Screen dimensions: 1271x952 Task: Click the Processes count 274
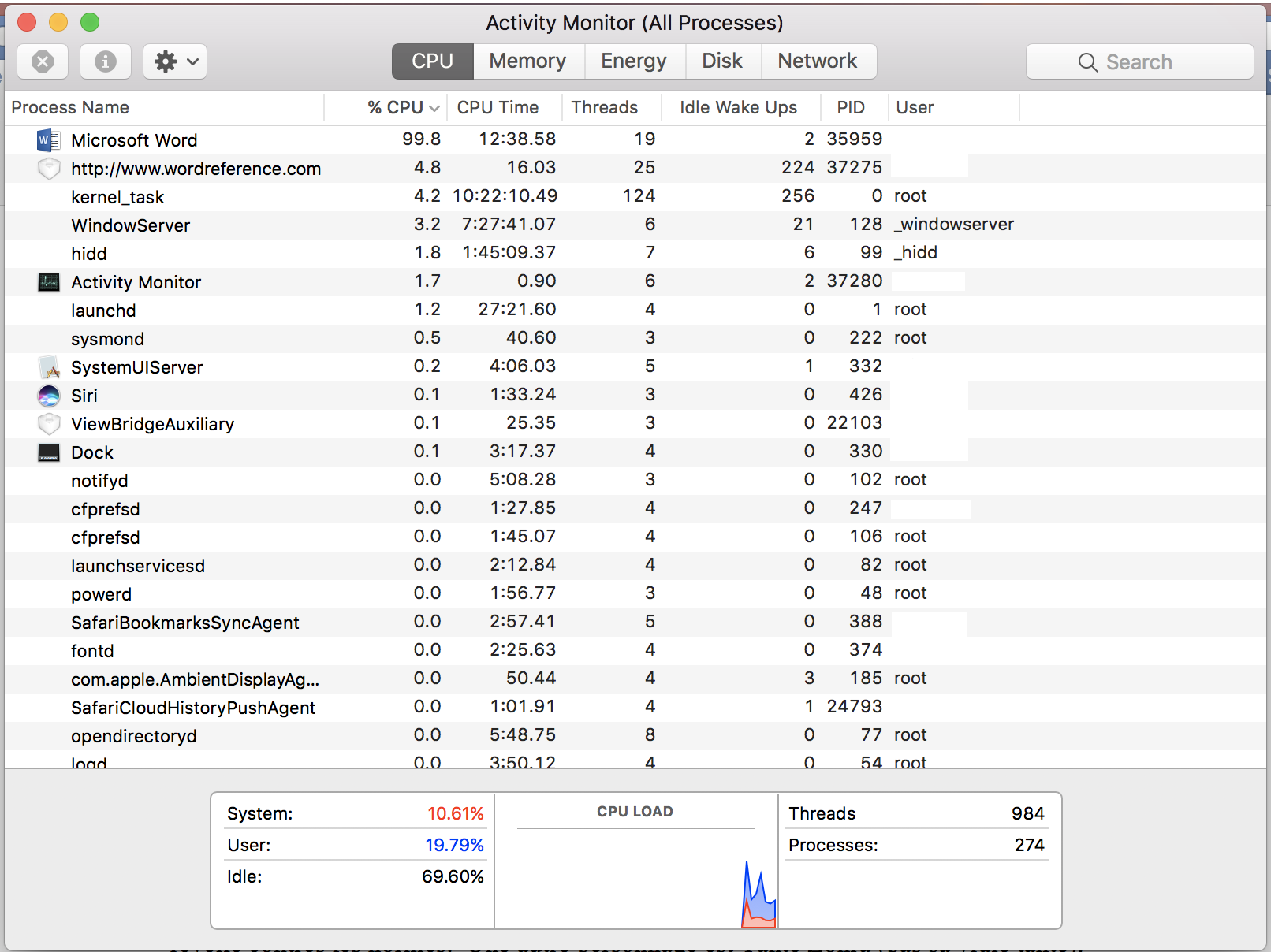pos(1030,845)
